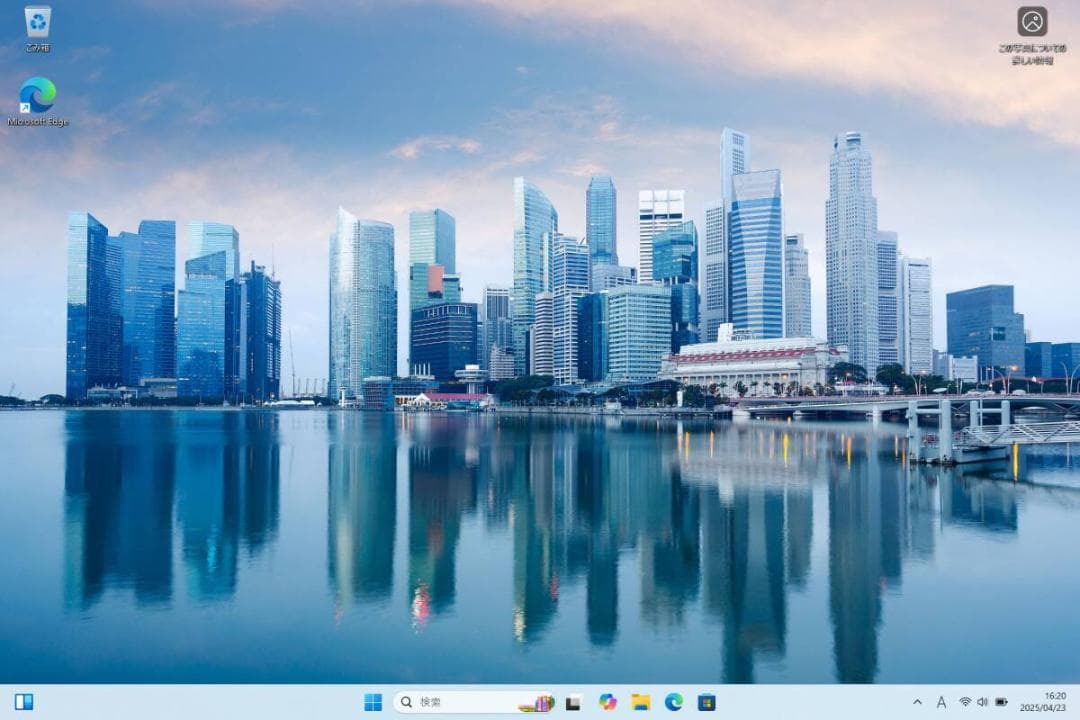
Task: Open Wi-Fi settings via the network icon
Action: click(x=965, y=703)
